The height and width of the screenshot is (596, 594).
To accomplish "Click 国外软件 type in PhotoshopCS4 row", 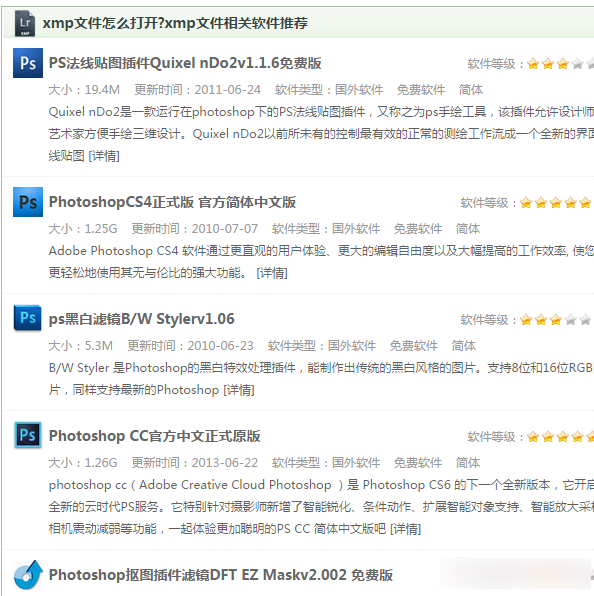I will [x=356, y=229].
